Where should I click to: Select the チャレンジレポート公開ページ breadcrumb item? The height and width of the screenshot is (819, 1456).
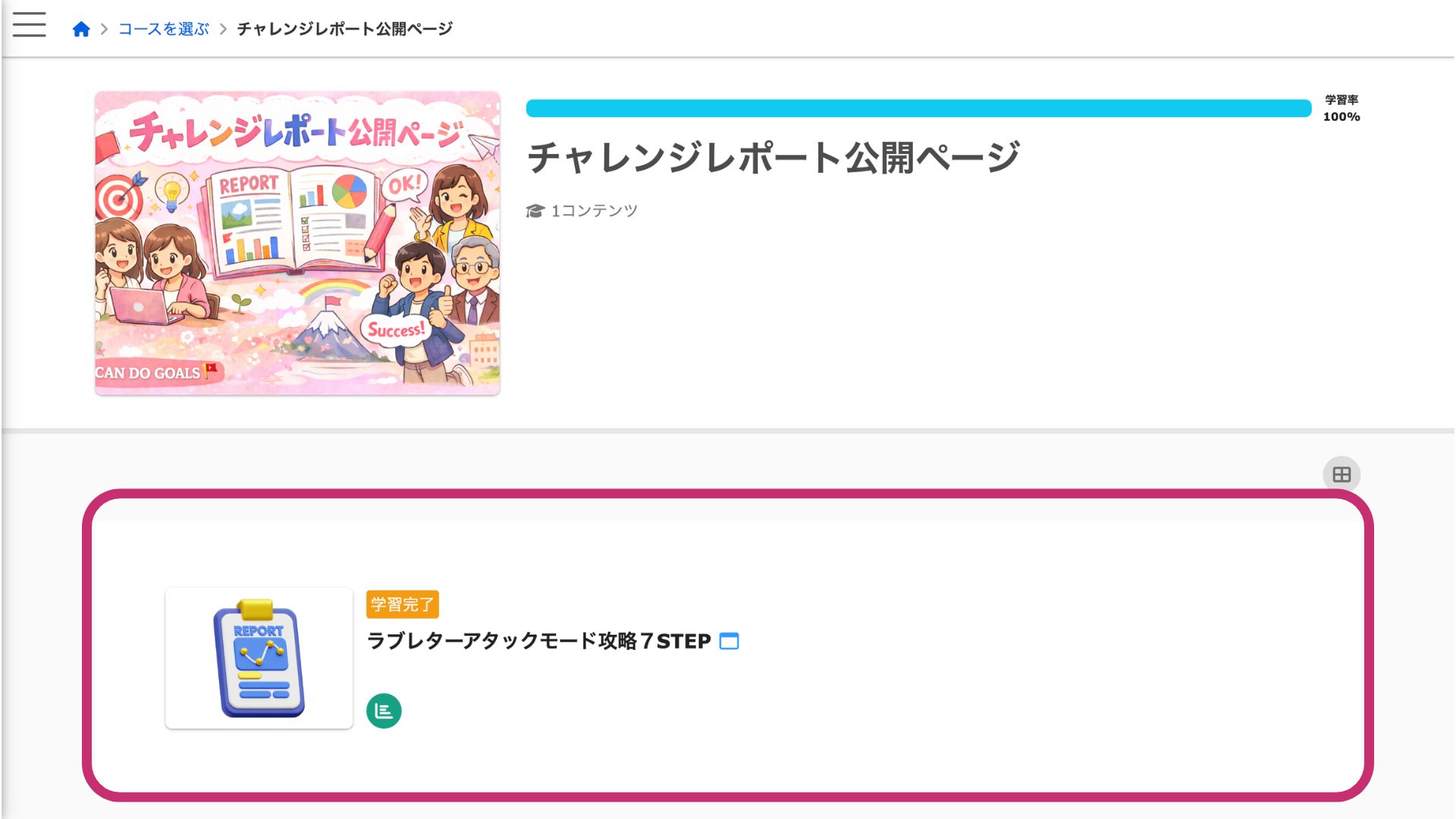(344, 30)
